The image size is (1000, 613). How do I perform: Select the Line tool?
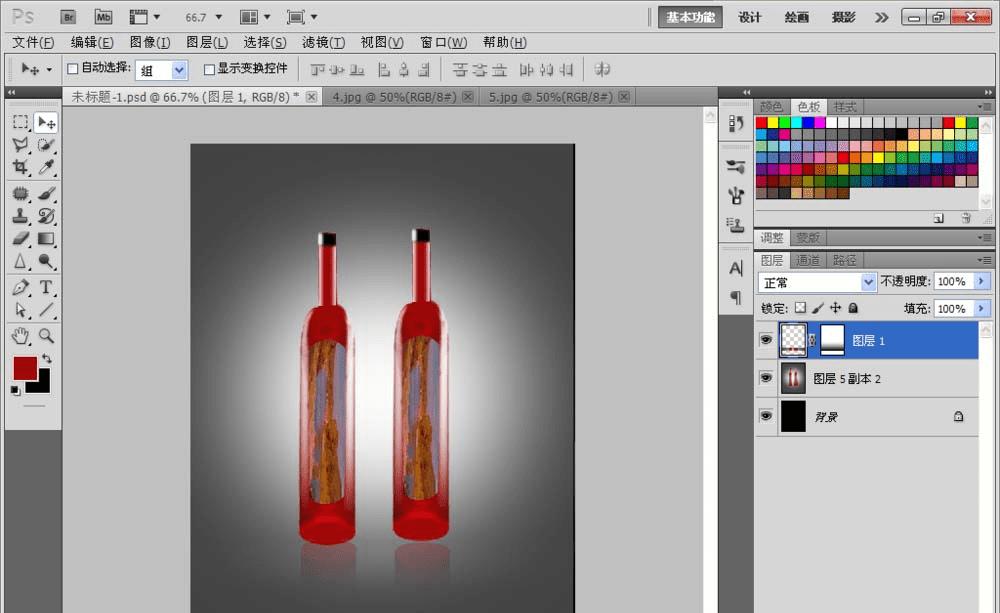46,310
